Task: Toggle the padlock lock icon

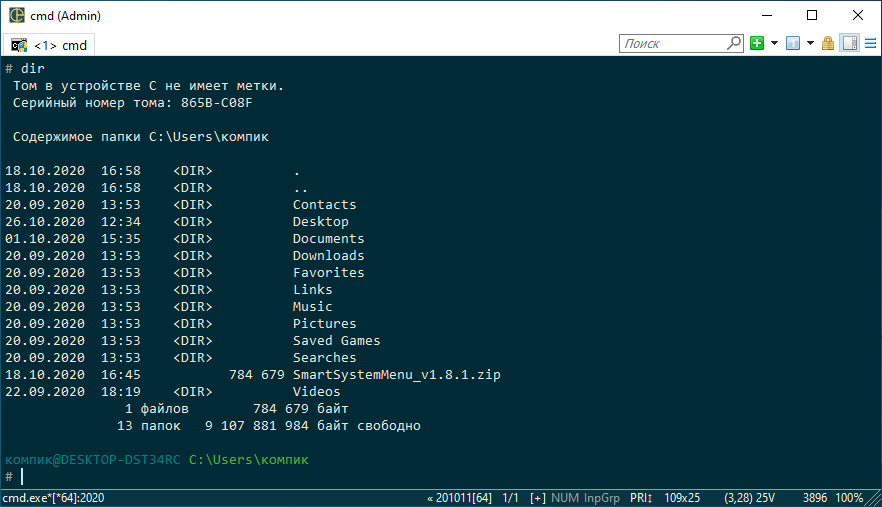Action: coord(828,43)
